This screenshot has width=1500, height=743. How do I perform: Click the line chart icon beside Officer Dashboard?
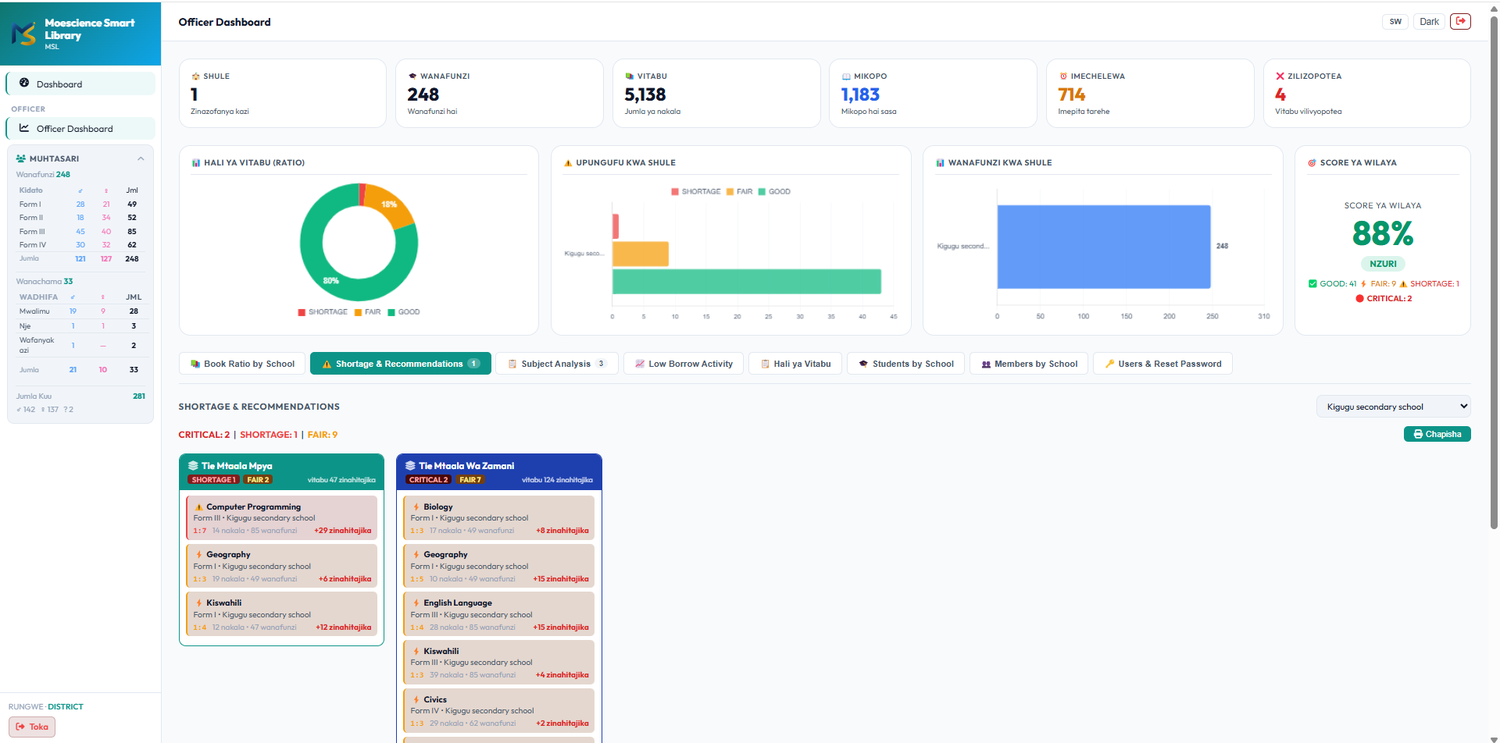pos(24,128)
